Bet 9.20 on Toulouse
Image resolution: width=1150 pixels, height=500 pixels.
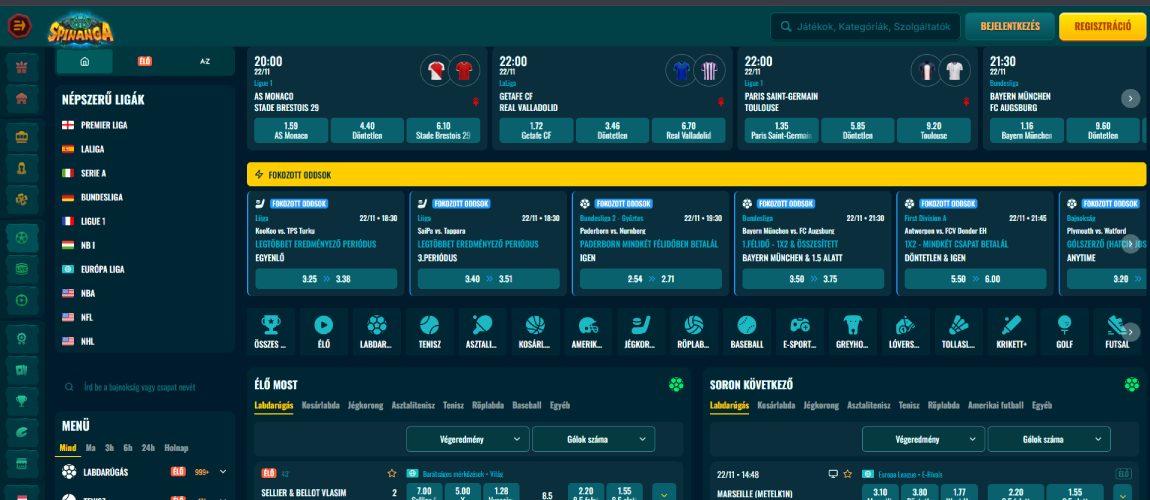934,130
